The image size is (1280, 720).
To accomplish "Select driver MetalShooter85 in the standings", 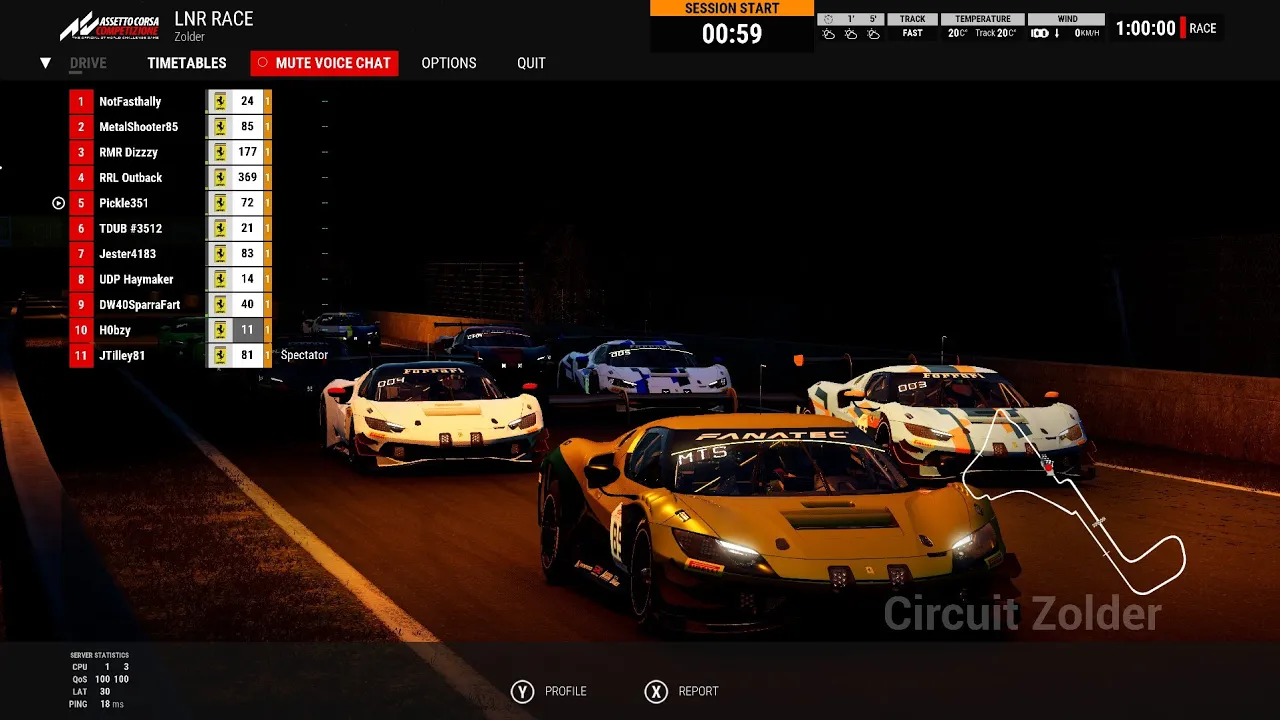I will (x=138, y=127).
